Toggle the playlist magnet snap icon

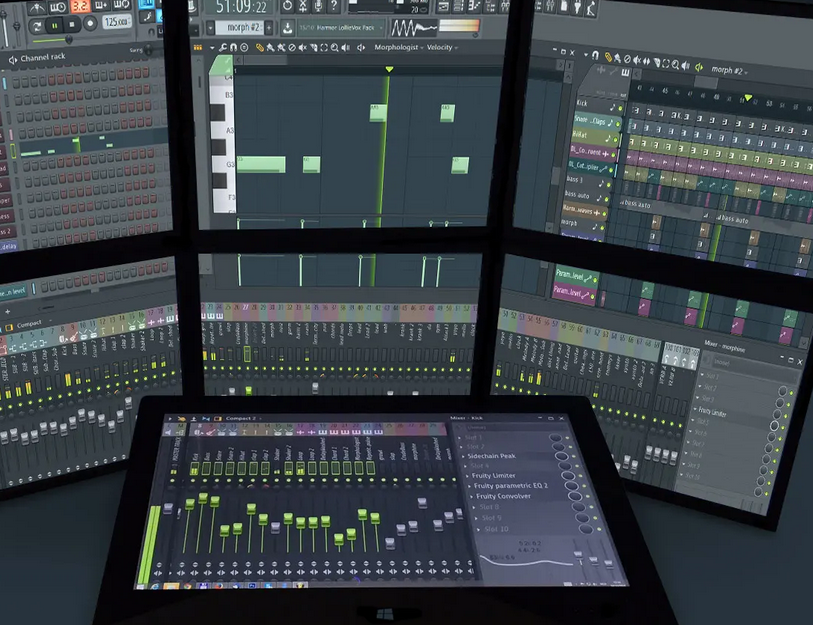596,55
